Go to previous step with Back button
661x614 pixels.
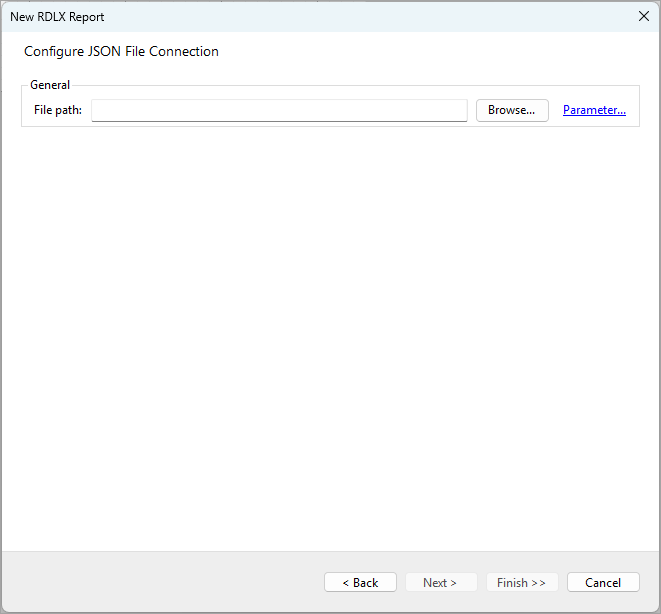360,582
